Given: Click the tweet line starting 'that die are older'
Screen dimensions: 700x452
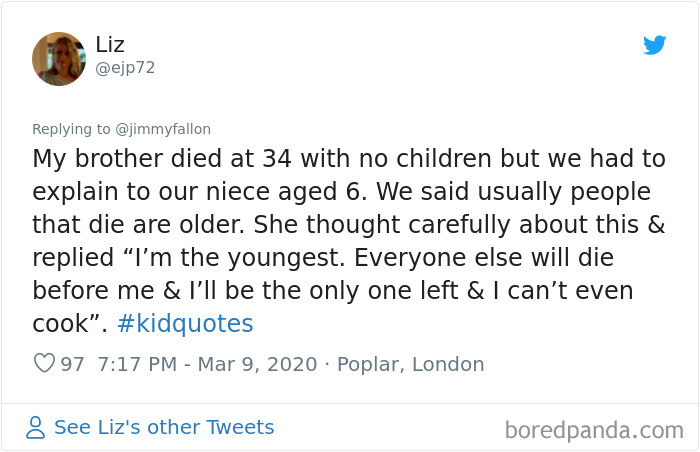Looking at the screenshot, I should pos(349,225).
